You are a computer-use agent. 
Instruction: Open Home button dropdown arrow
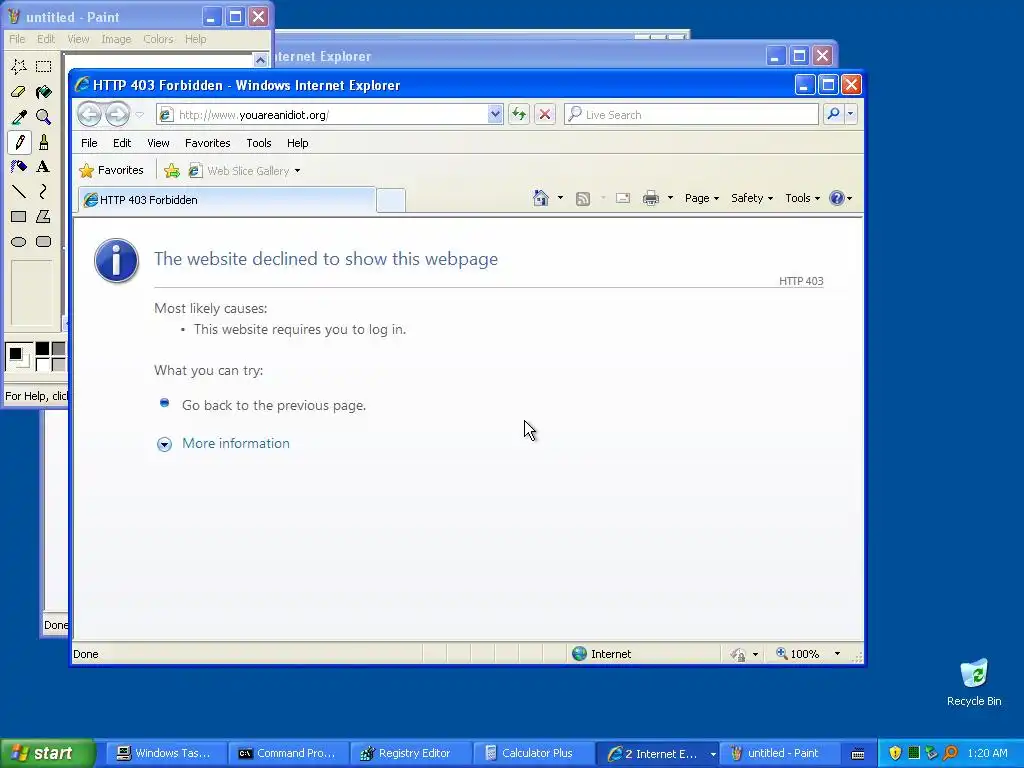560,198
